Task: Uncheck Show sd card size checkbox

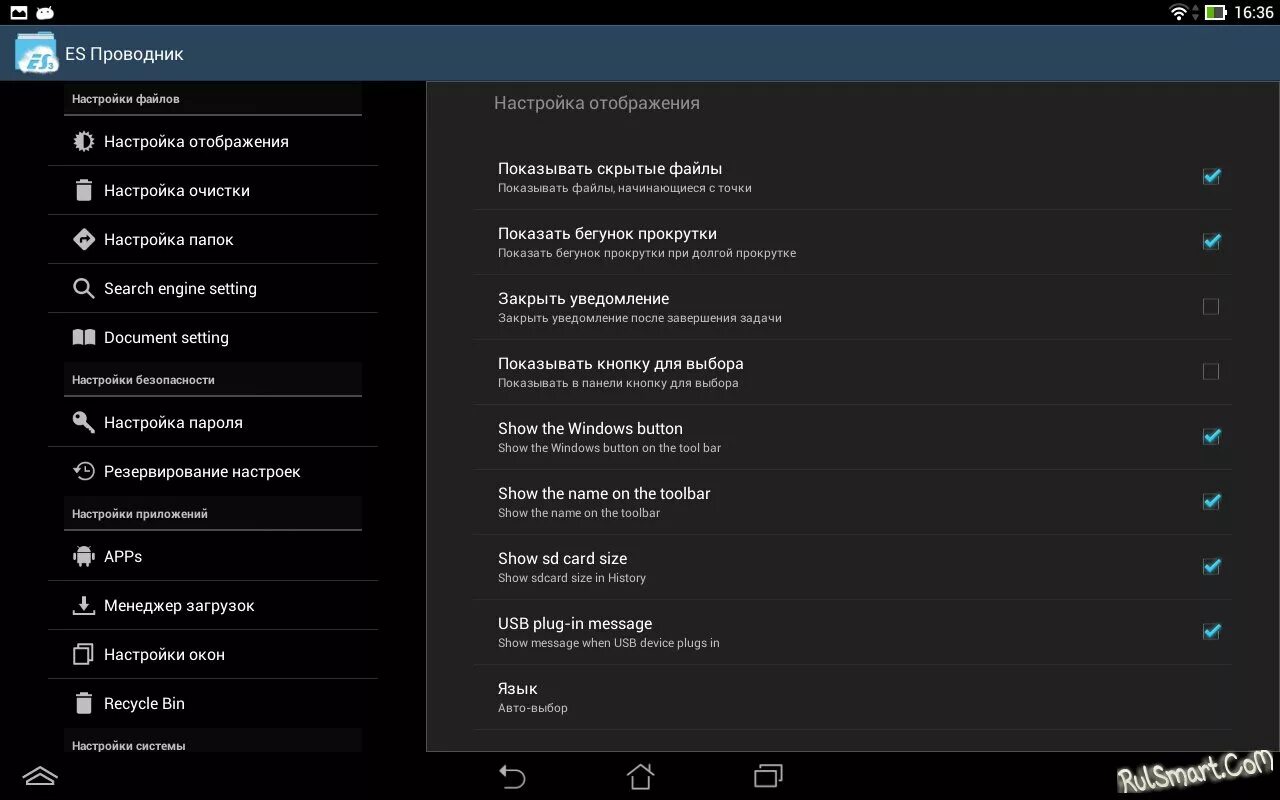Action: [1211, 566]
